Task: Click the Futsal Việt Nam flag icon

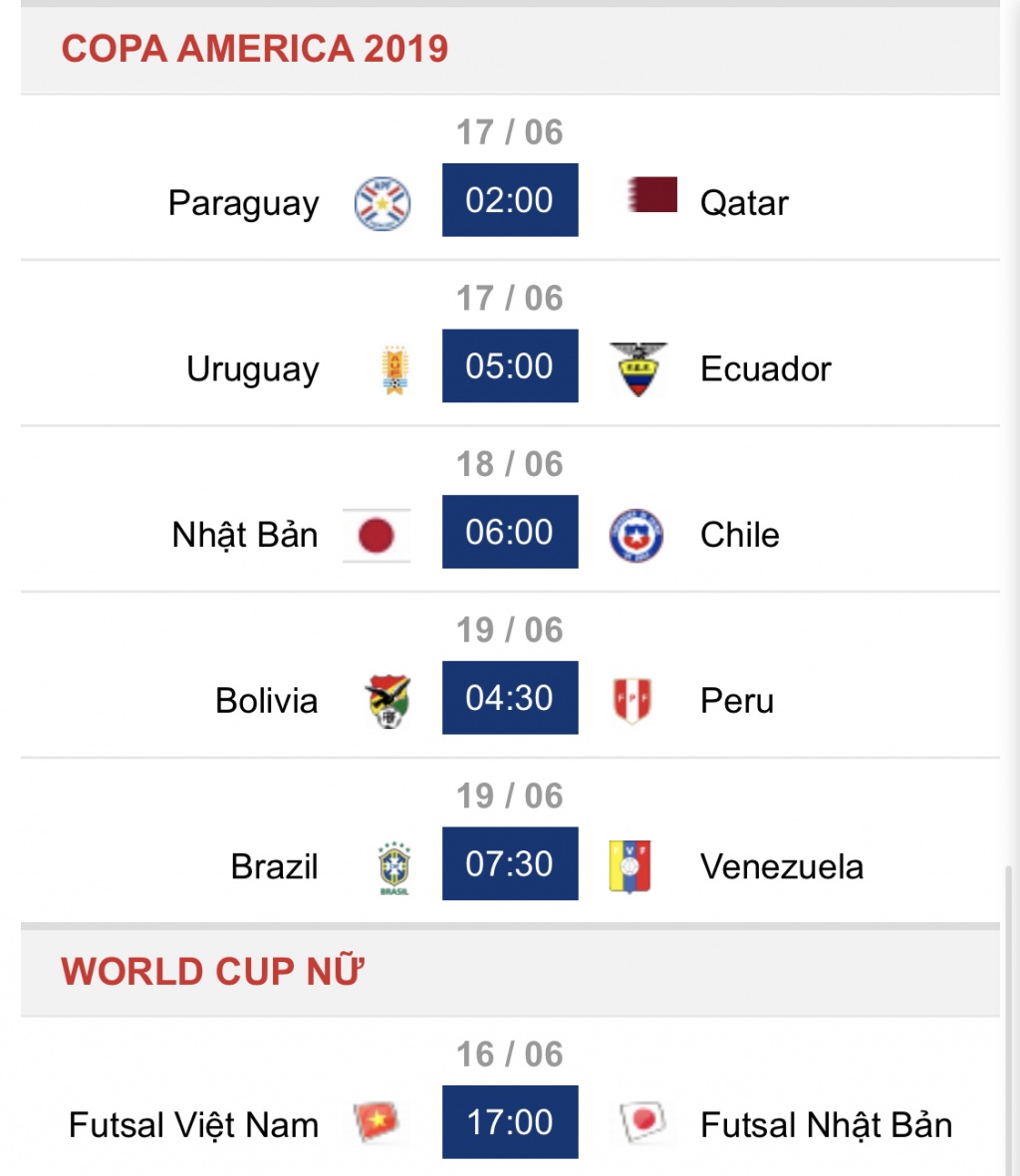Action: [x=377, y=1121]
